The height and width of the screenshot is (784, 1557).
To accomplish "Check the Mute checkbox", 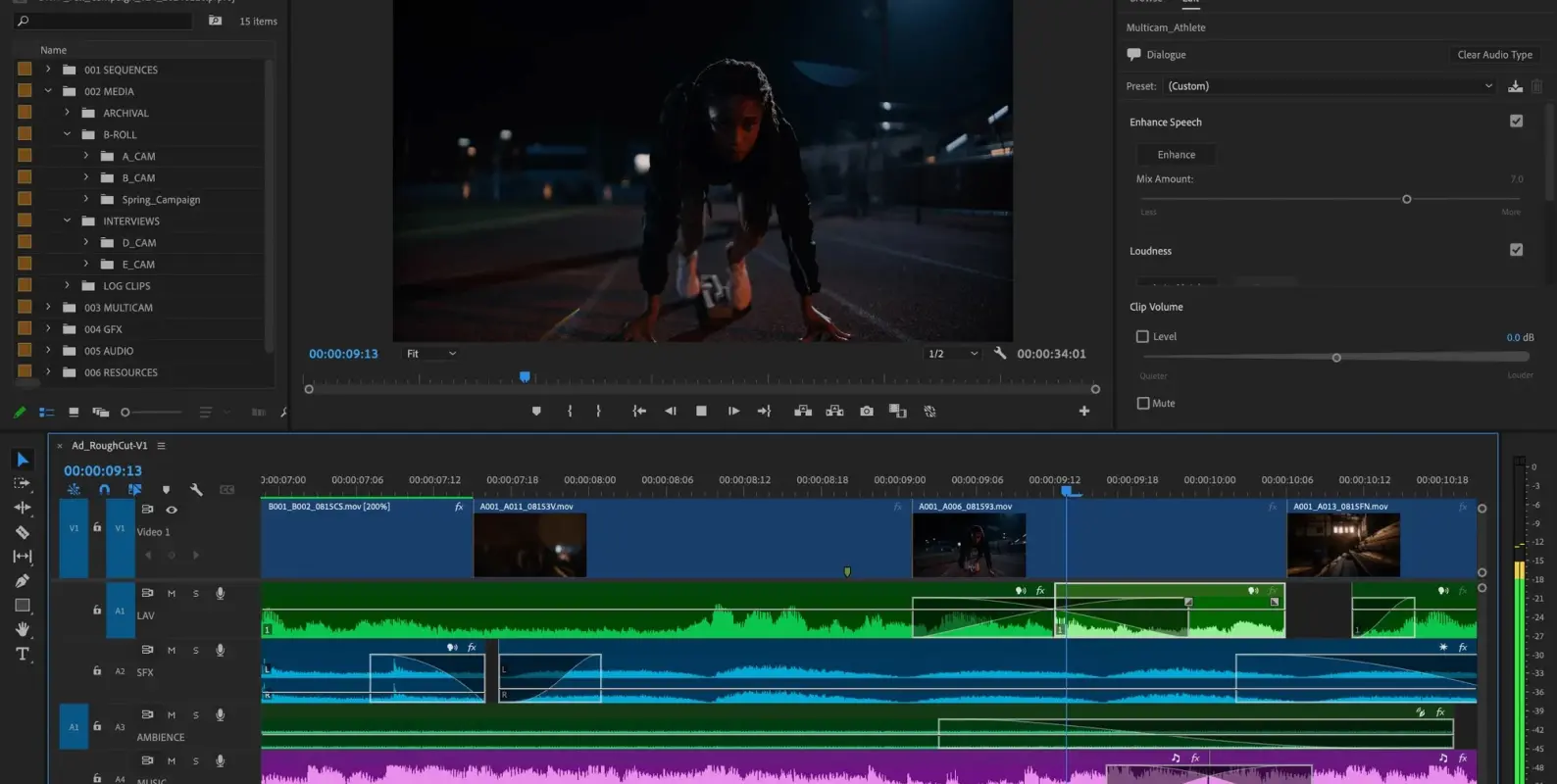I will [1142, 403].
